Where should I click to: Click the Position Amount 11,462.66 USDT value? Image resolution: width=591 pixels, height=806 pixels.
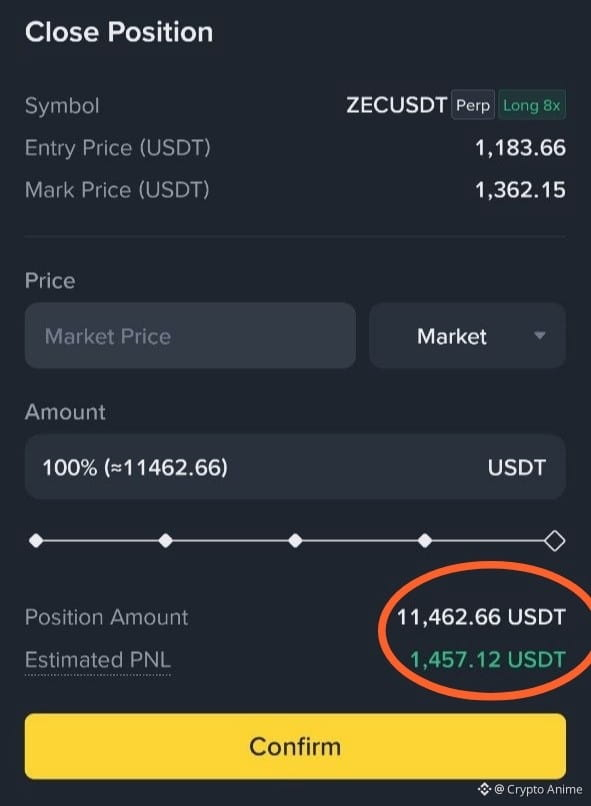click(x=481, y=617)
